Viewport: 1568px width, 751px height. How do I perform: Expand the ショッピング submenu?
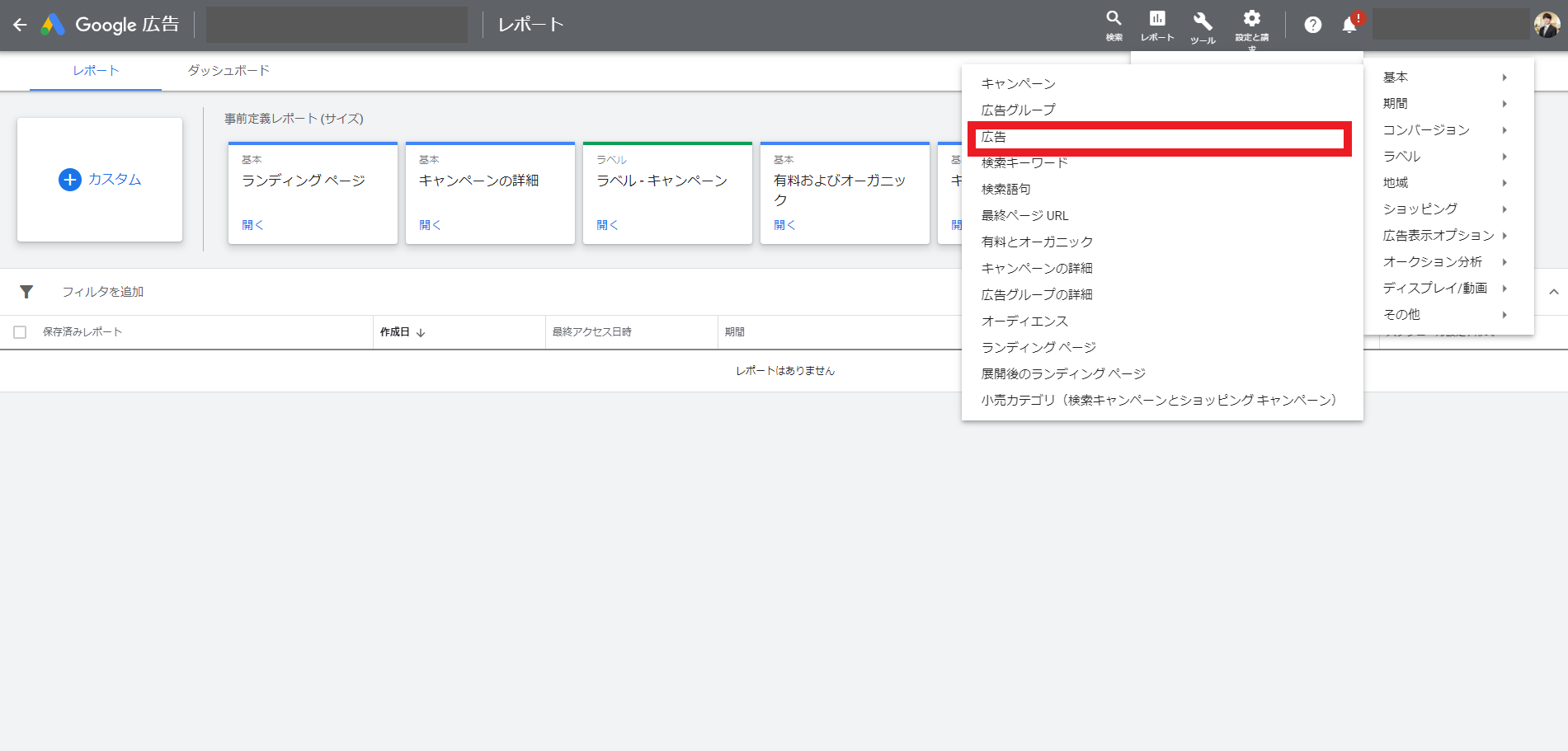tap(1448, 209)
